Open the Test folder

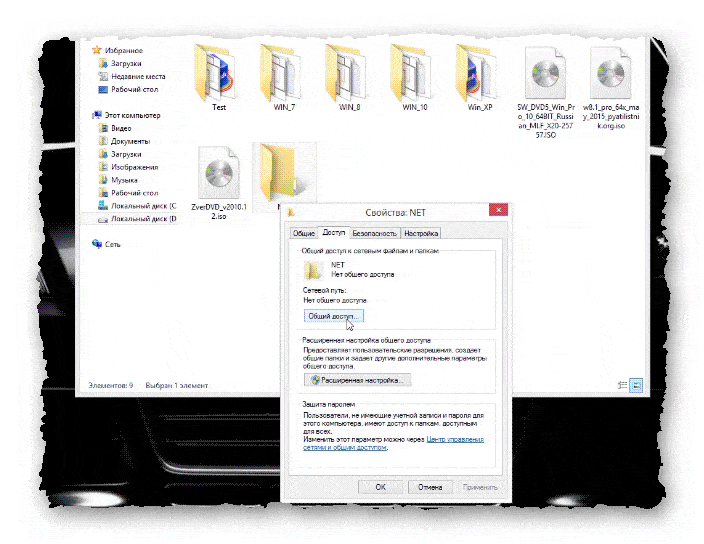[218, 77]
